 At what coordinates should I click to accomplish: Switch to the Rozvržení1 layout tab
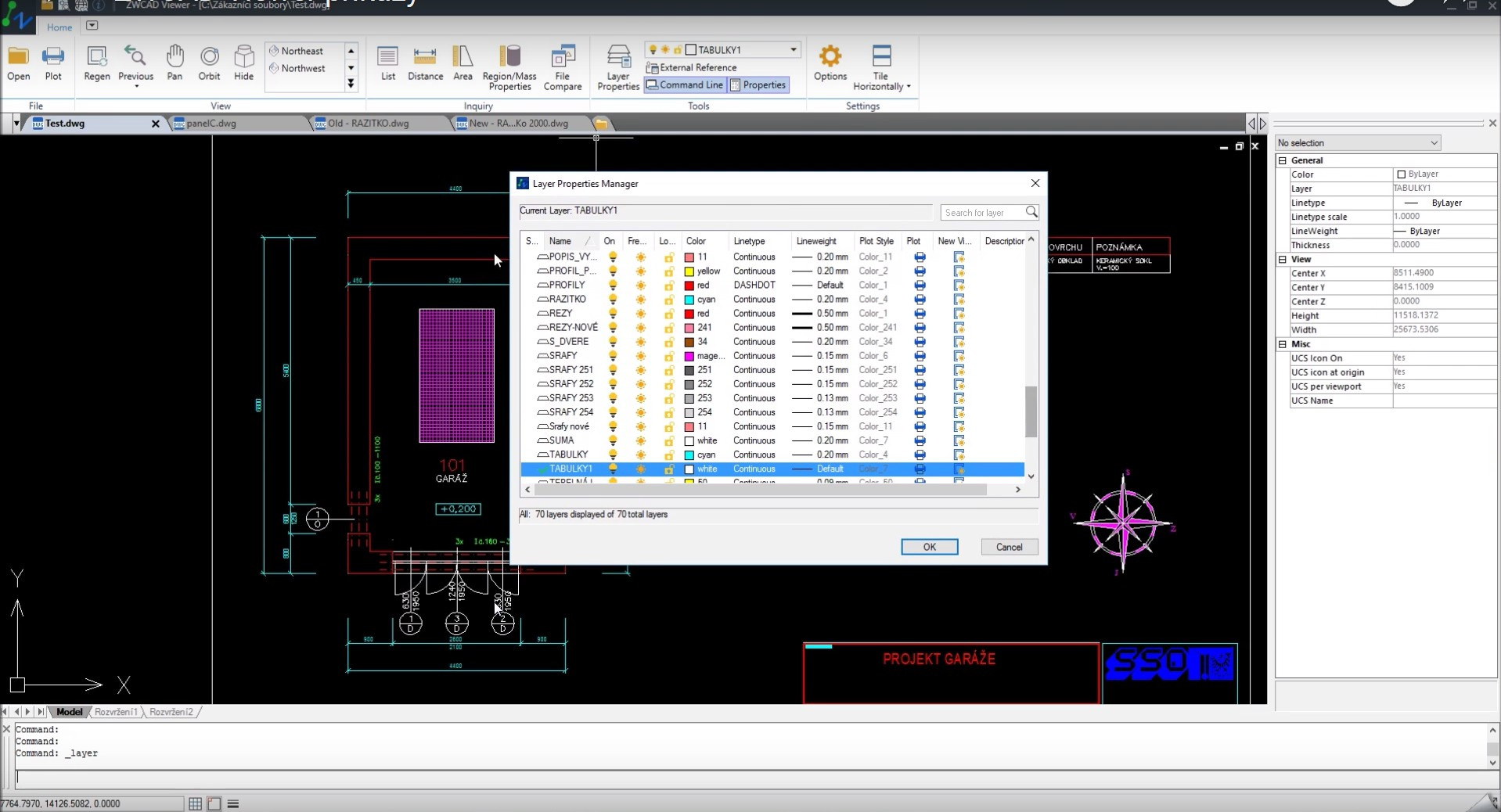coord(116,712)
